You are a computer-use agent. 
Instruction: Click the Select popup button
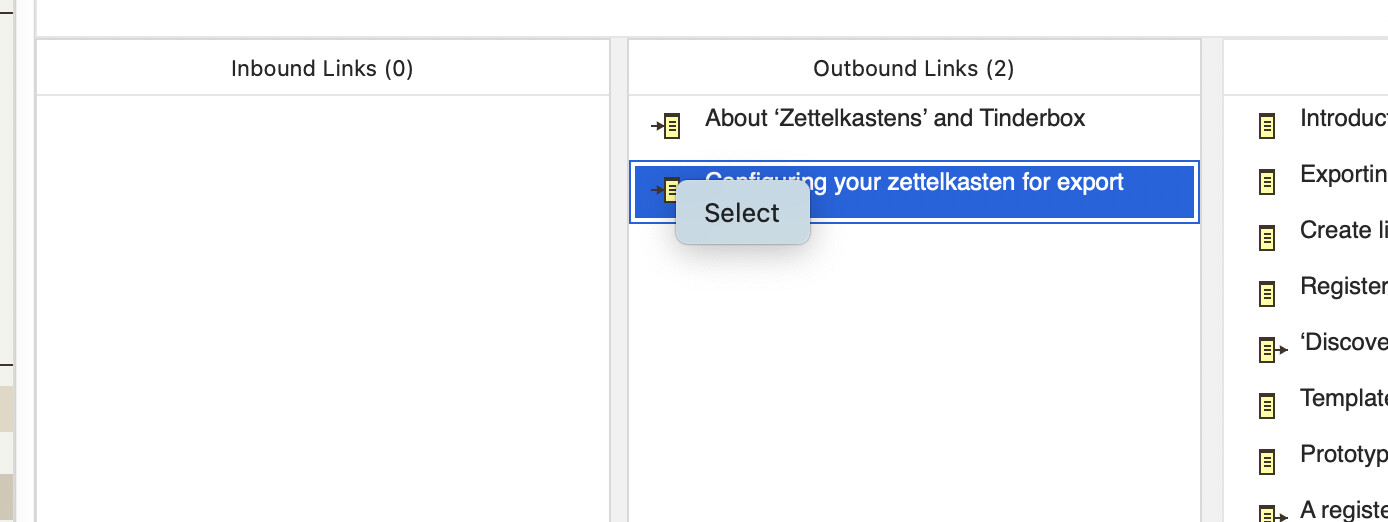(742, 213)
